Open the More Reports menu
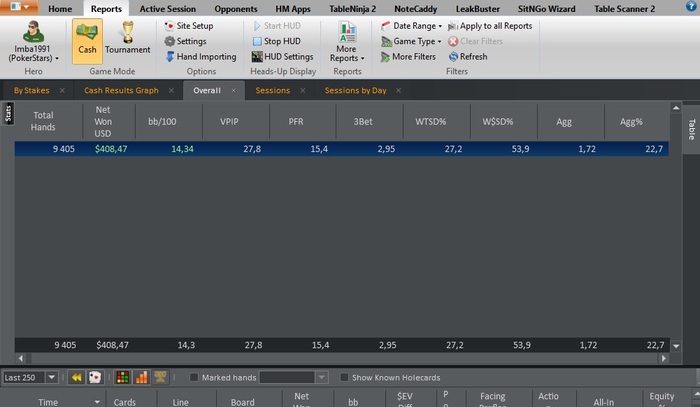The height and width of the screenshot is (407, 700). click(x=347, y=42)
